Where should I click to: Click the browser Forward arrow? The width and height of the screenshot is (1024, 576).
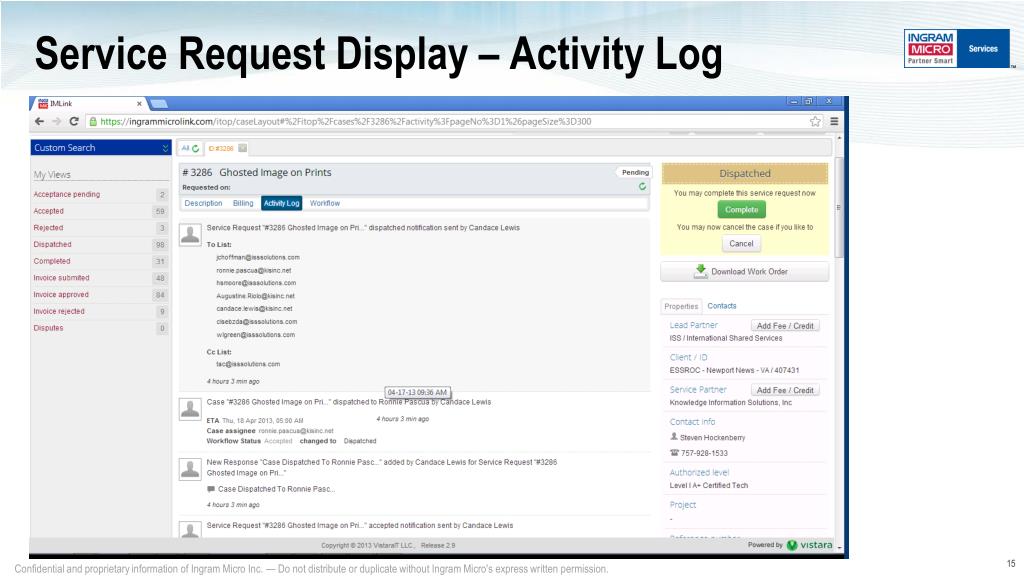[x=57, y=121]
